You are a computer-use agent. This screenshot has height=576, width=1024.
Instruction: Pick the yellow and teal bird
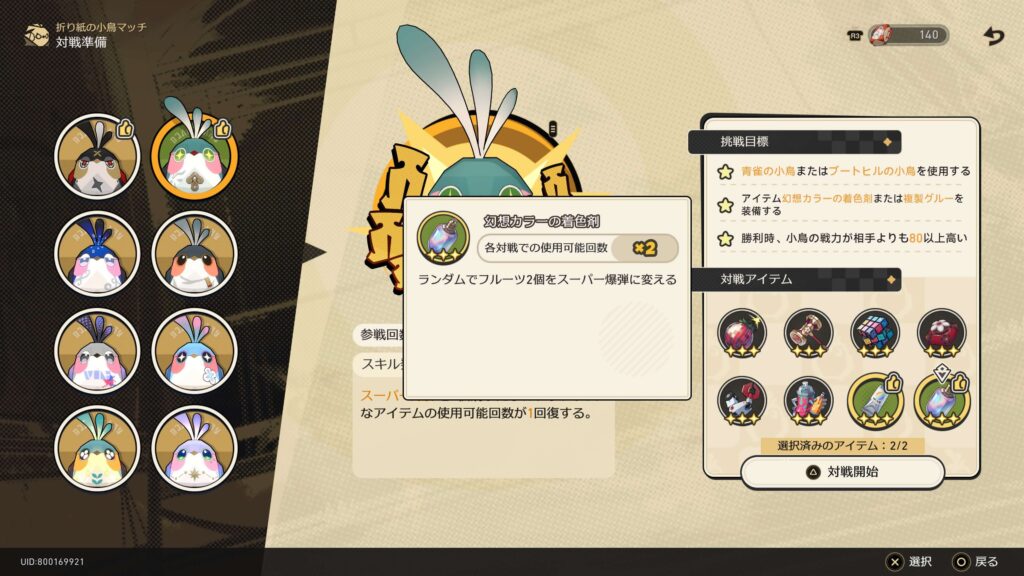97,449
